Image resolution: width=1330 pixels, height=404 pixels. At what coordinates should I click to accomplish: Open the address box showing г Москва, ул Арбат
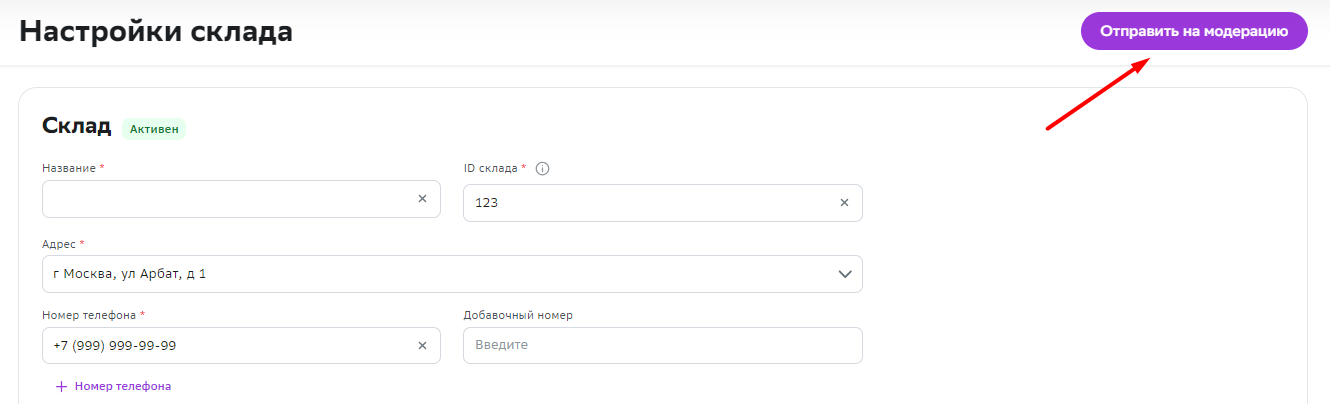coord(452,274)
